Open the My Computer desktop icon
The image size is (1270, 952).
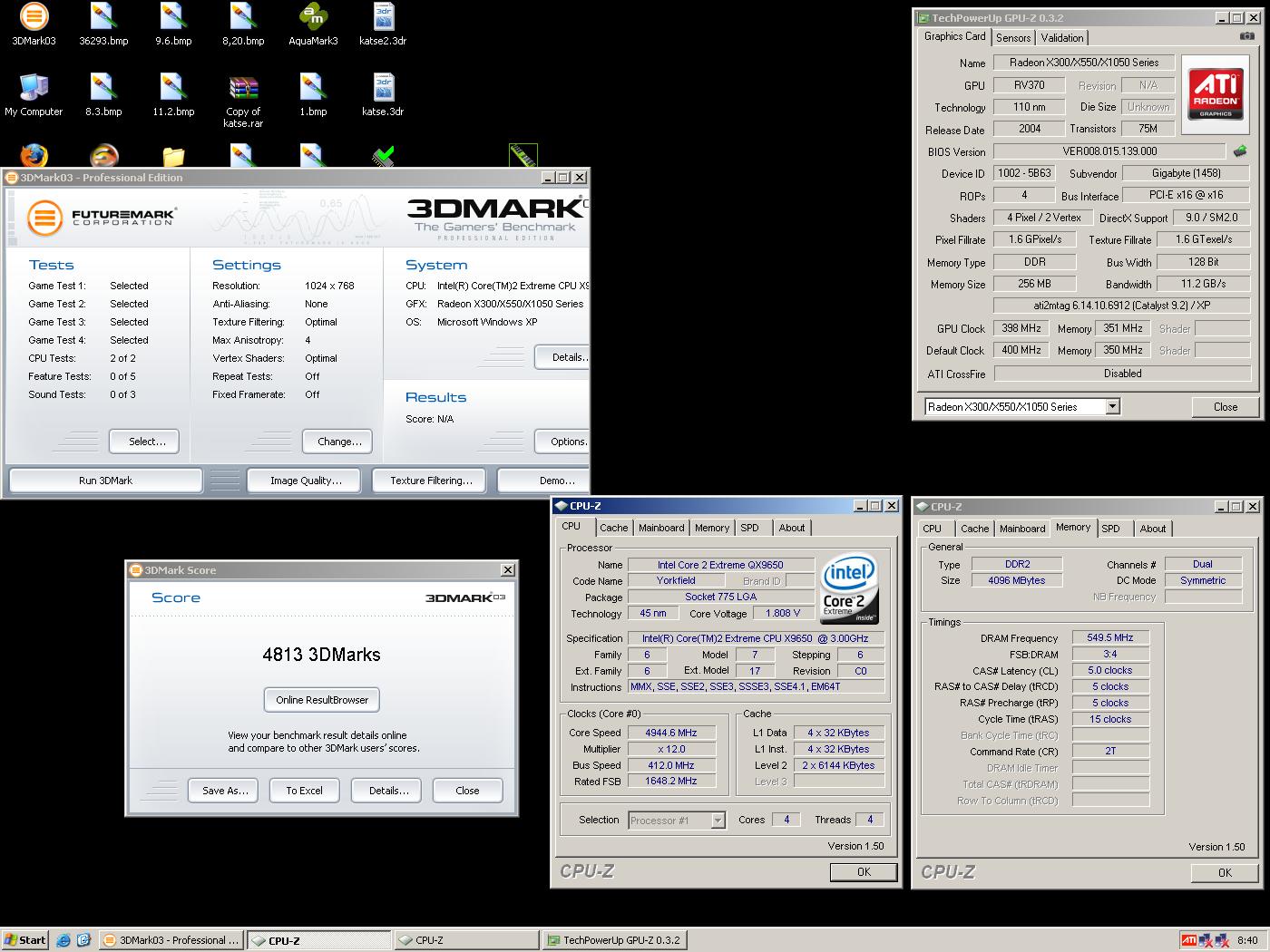34,95
